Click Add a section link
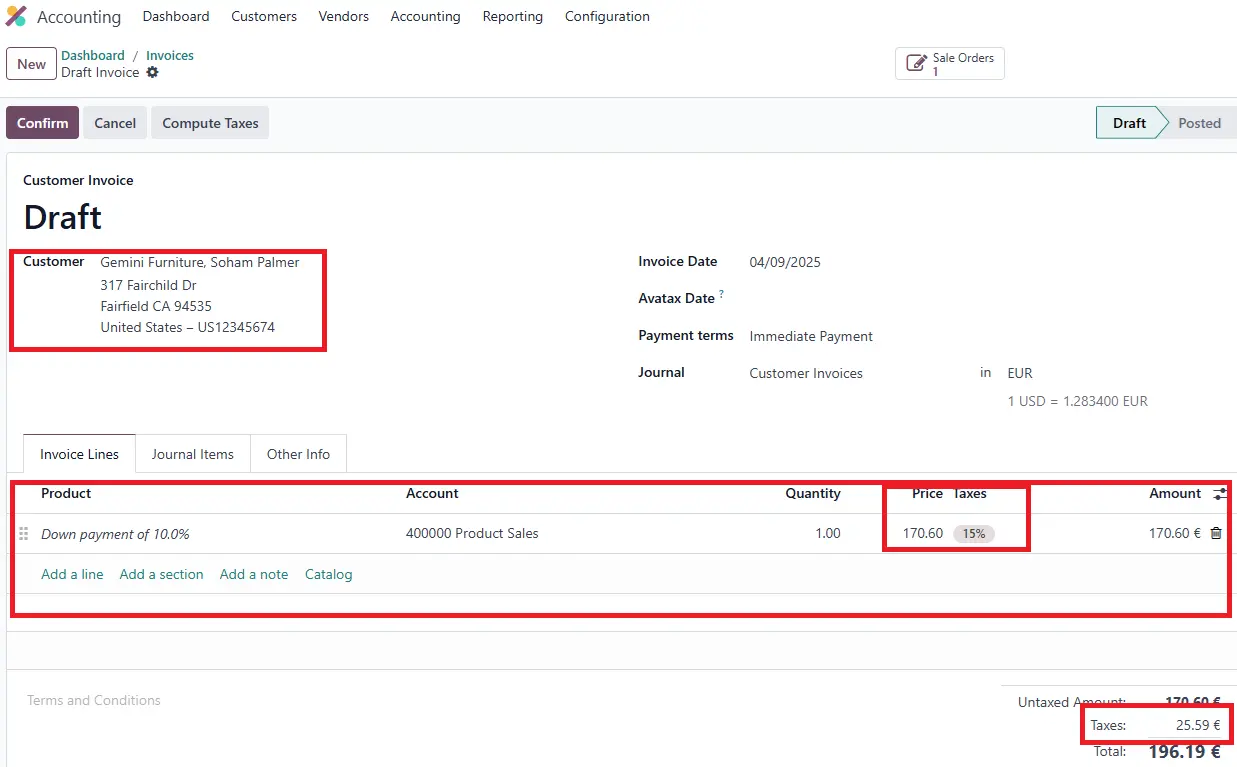This screenshot has width=1237, height=767. pyautogui.click(x=161, y=574)
